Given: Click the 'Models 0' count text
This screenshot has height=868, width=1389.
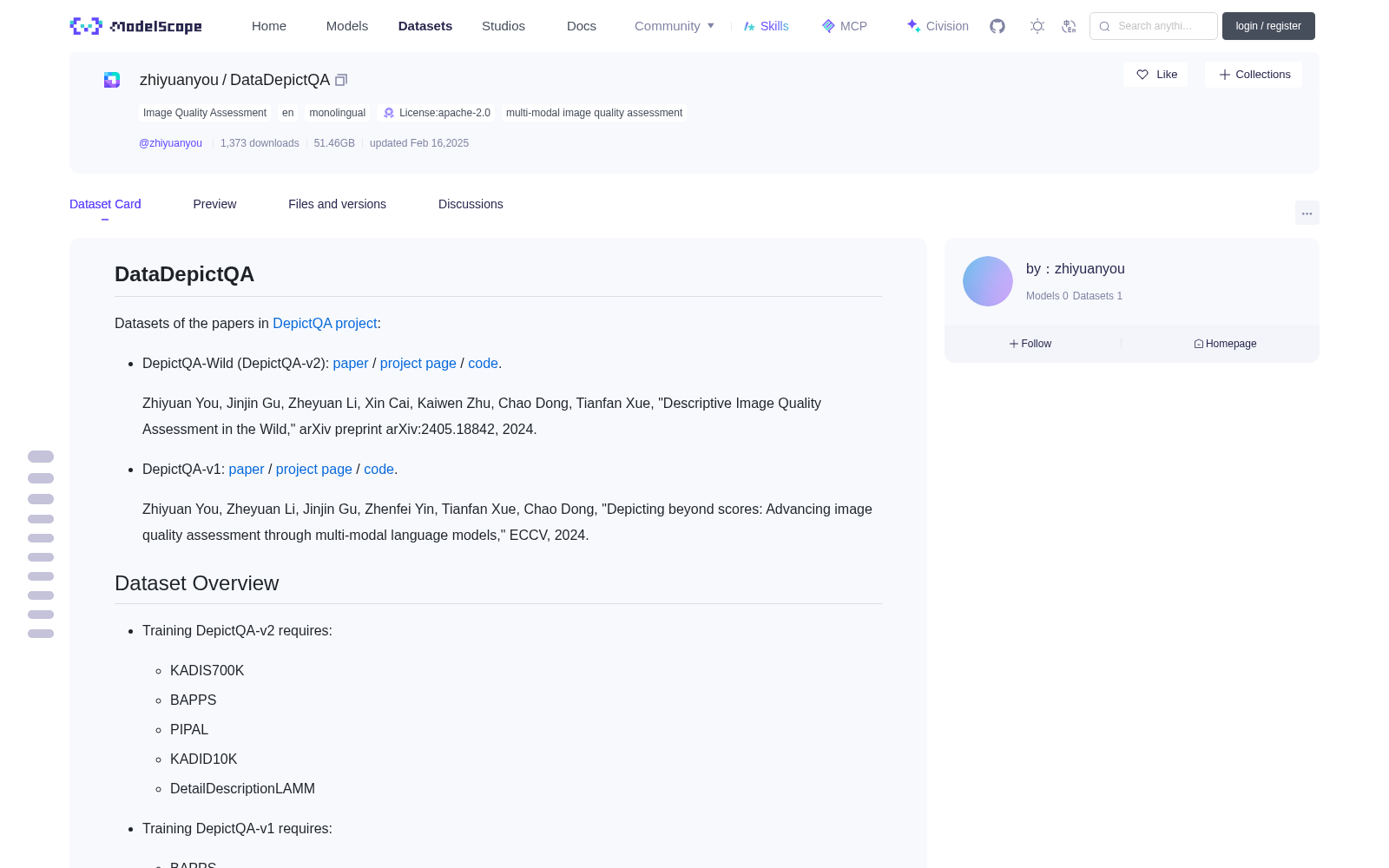Looking at the screenshot, I should [1047, 296].
